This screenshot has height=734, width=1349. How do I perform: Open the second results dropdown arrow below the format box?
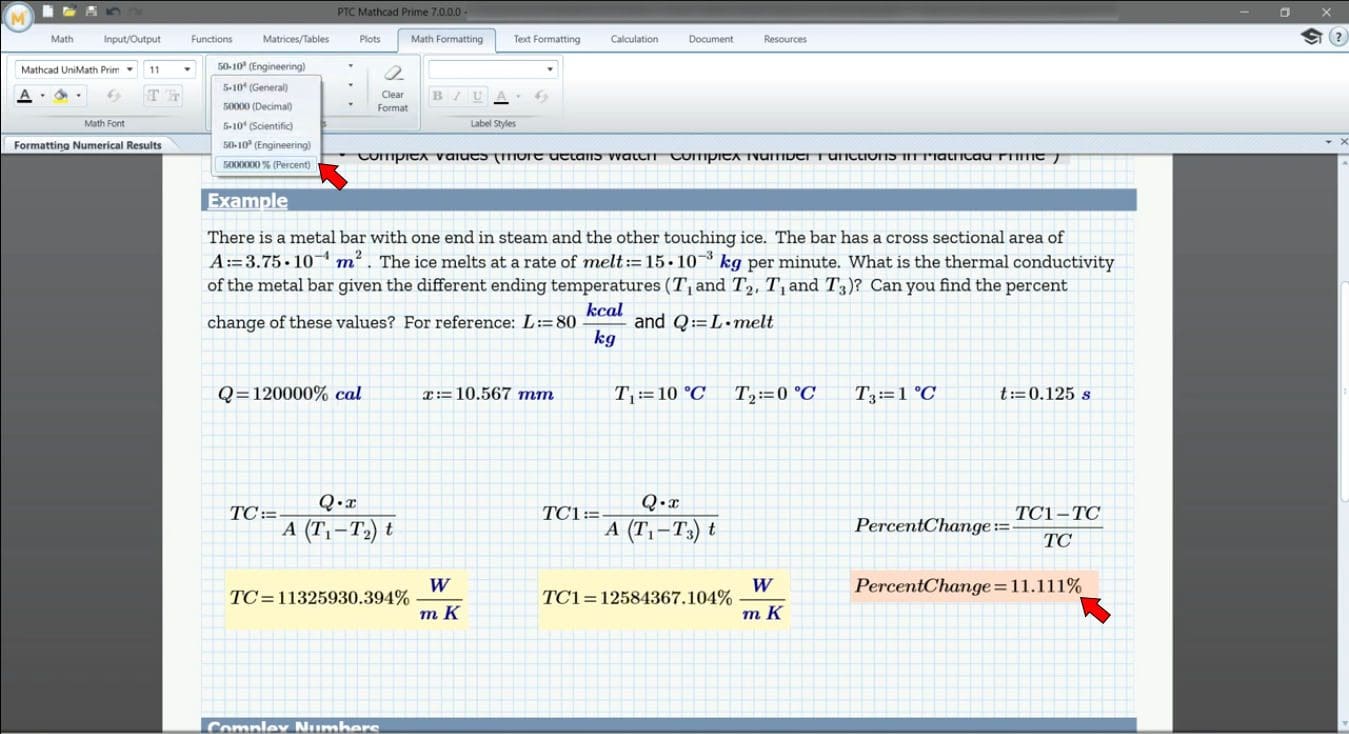(350, 85)
